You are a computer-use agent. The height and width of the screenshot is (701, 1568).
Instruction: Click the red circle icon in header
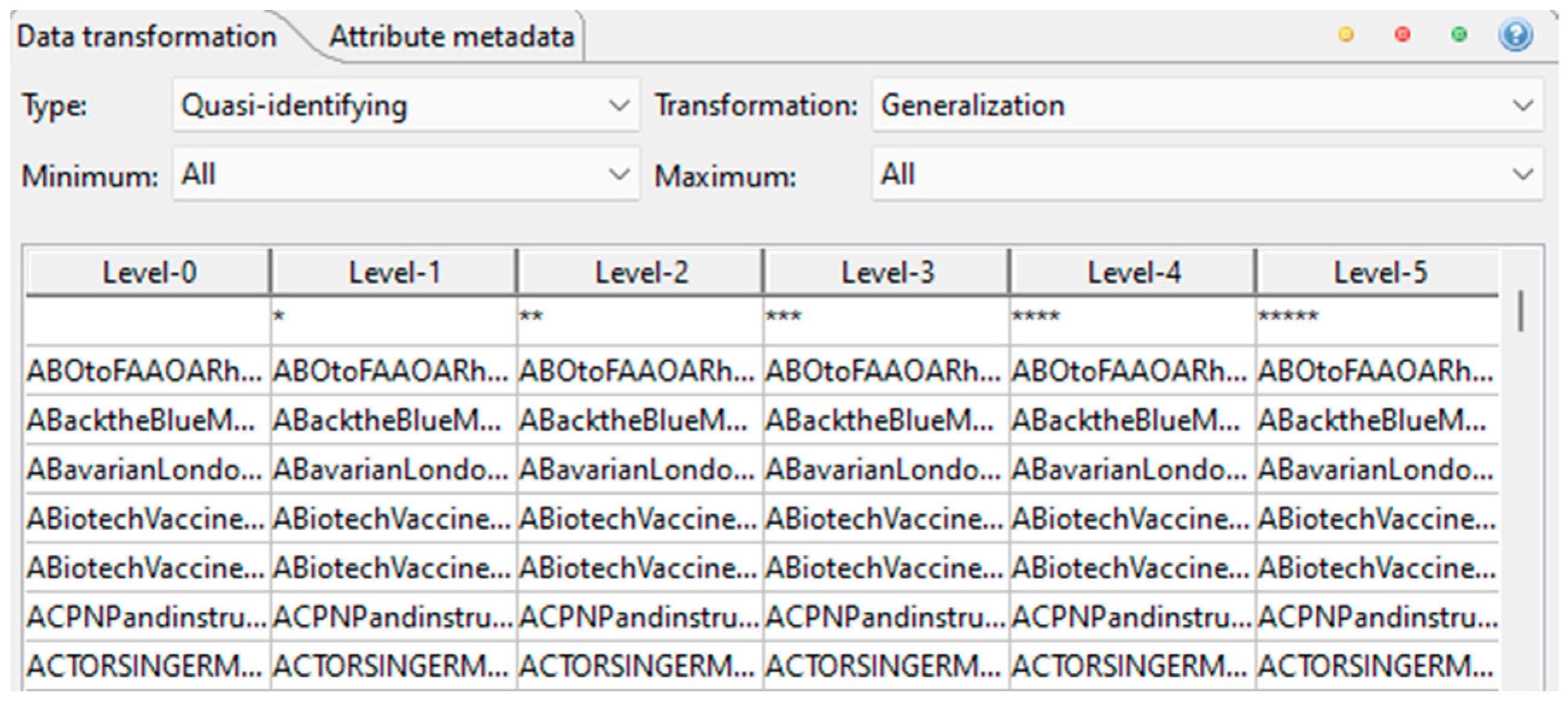(1402, 35)
